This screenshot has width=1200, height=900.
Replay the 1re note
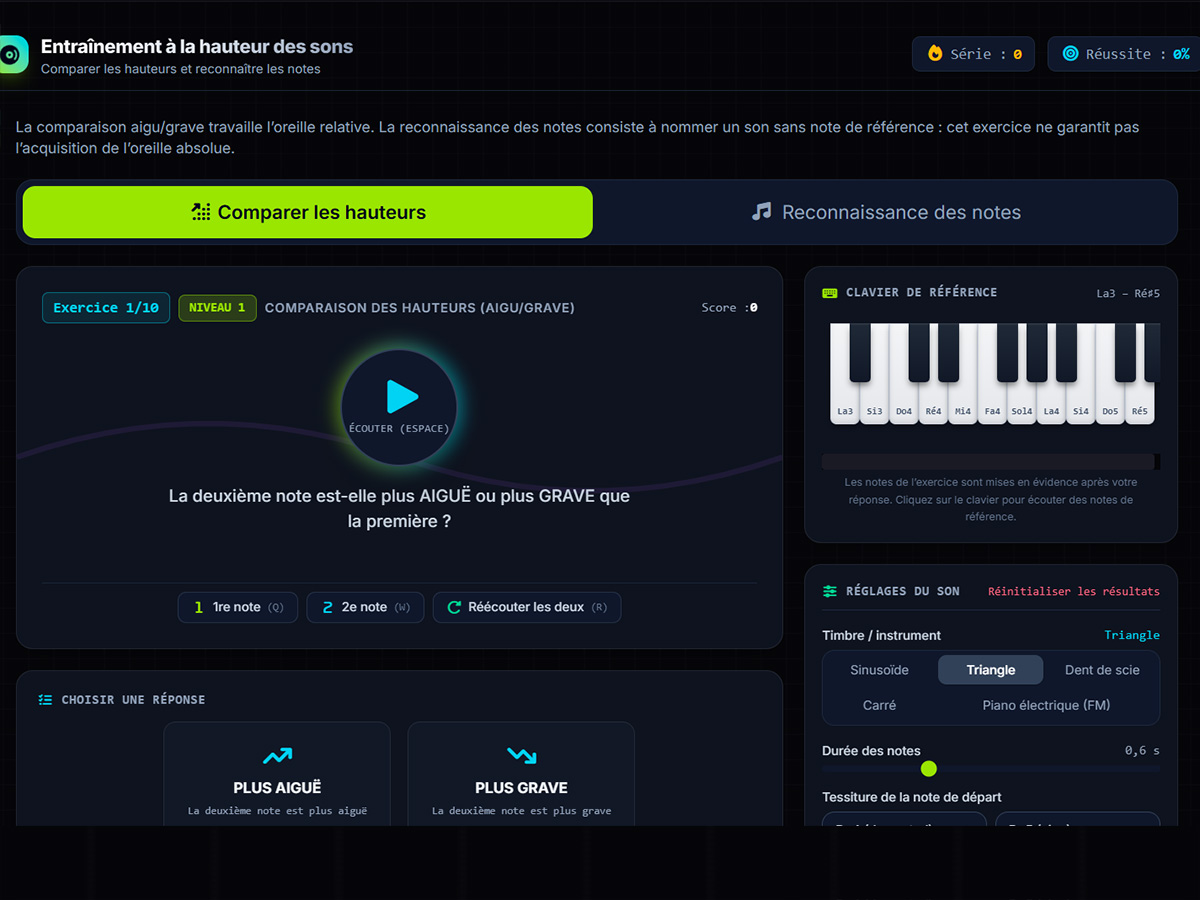click(238, 607)
